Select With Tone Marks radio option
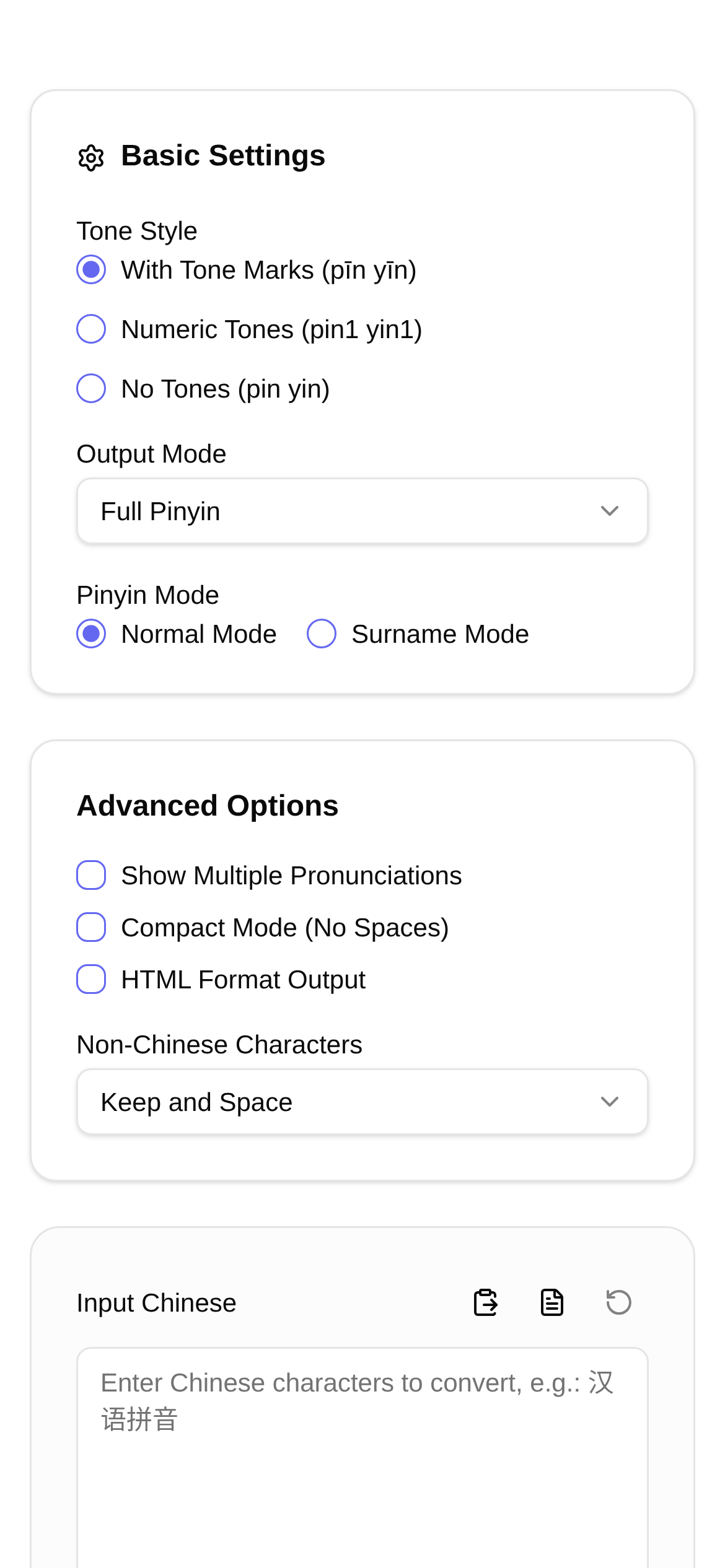Image resolution: width=725 pixels, height=1568 pixels. click(91, 270)
